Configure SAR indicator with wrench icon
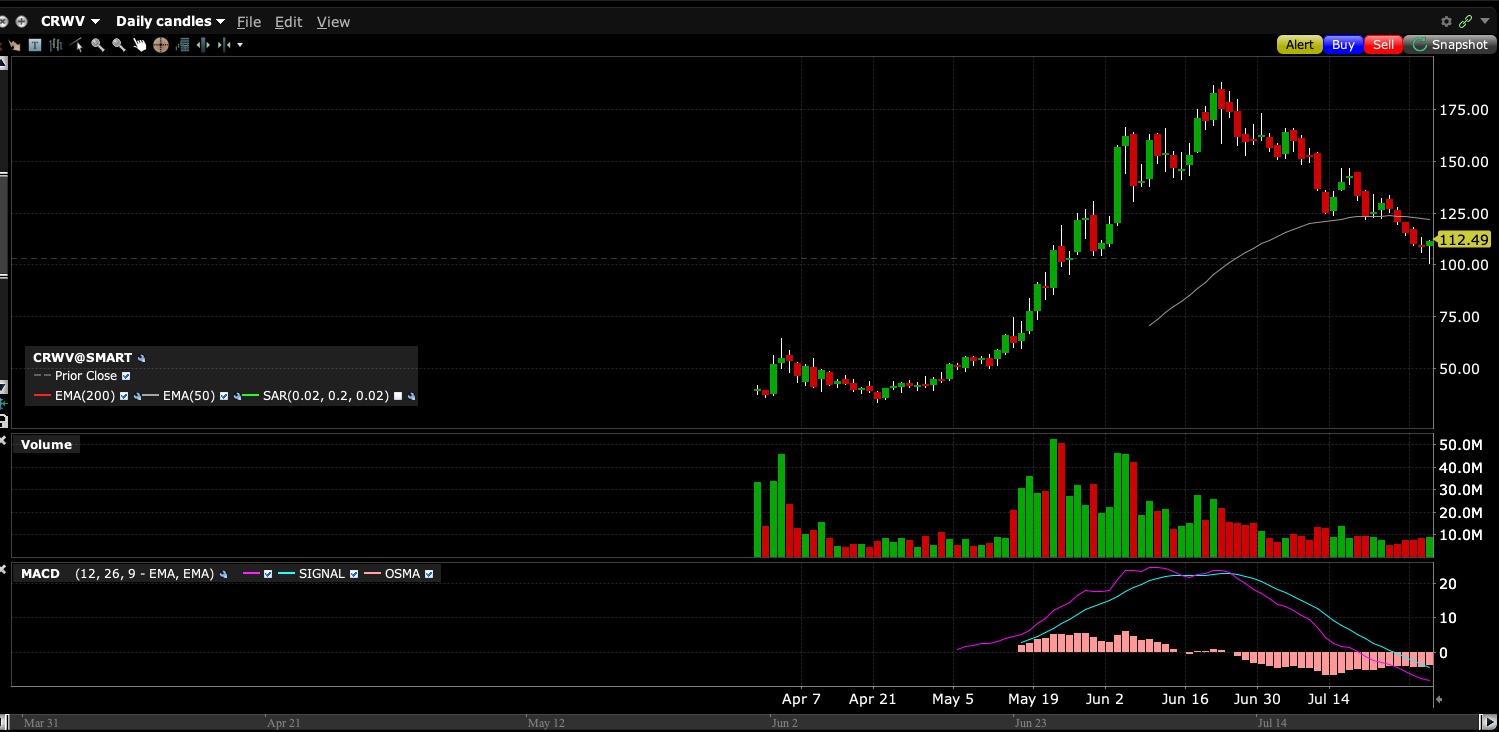1499x732 pixels. 411,397
